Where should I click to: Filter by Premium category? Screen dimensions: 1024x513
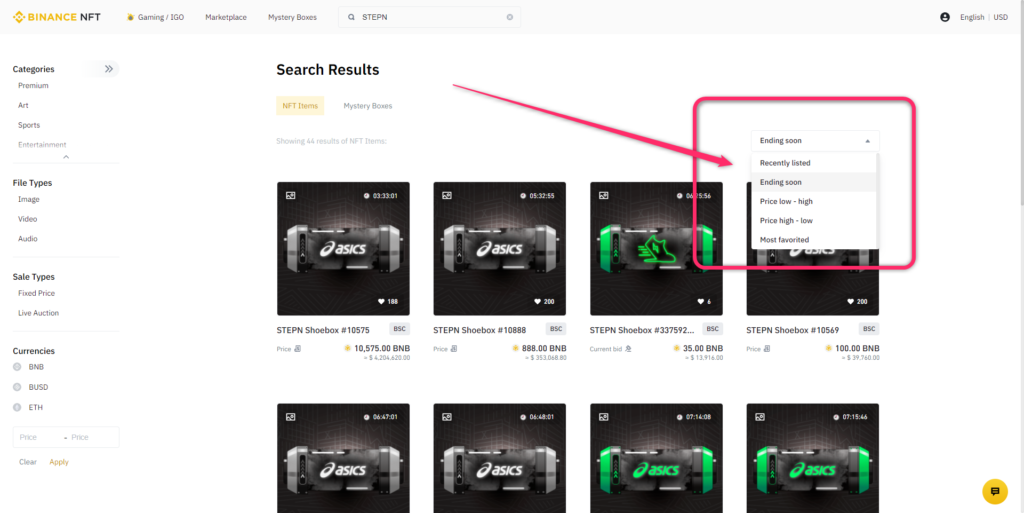coord(33,86)
